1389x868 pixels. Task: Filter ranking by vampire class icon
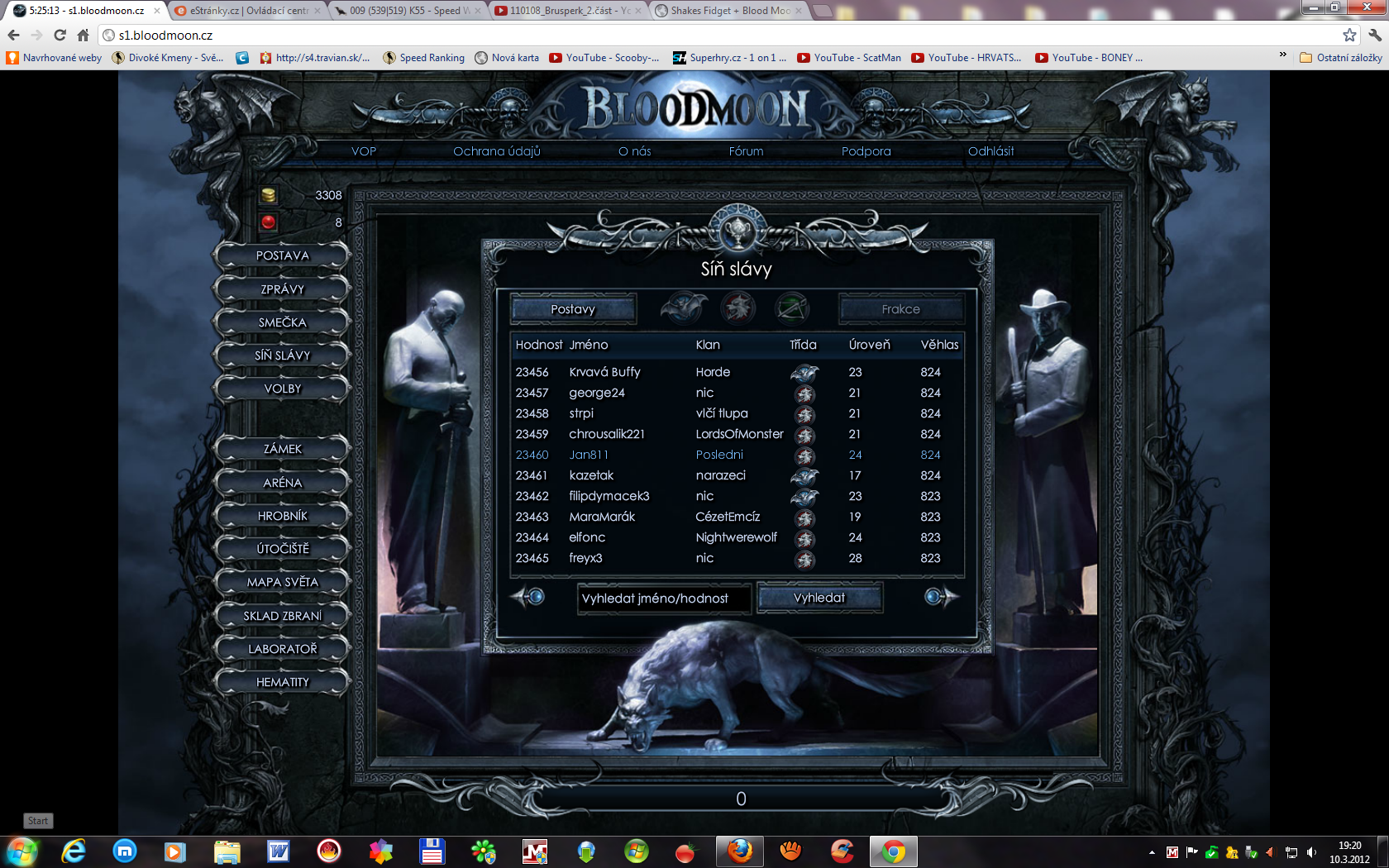[x=684, y=308]
